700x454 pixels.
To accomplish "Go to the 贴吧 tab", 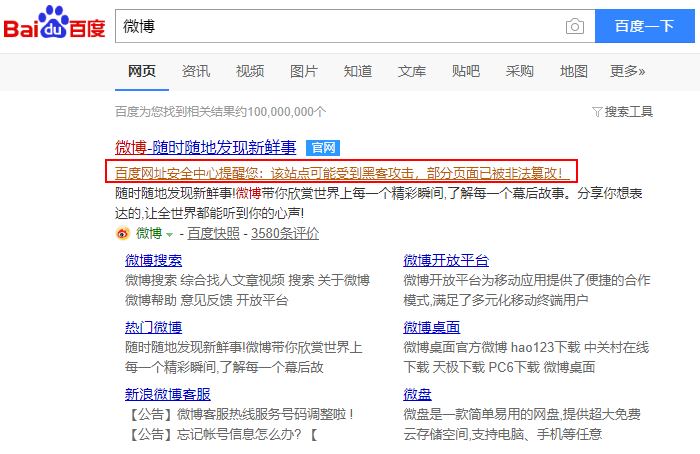I will coord(466,71).
